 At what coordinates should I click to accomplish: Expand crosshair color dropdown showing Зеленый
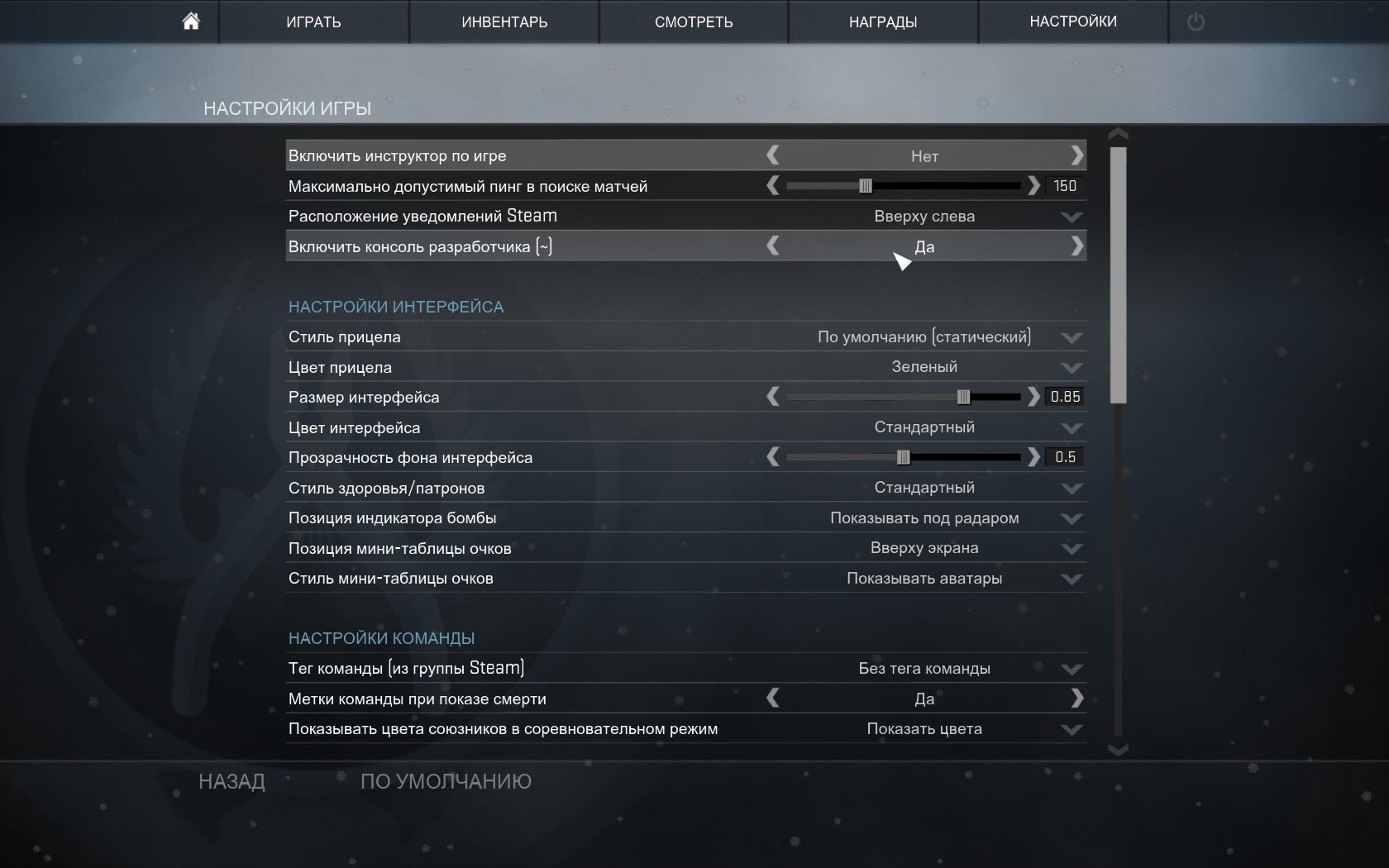1072,367
